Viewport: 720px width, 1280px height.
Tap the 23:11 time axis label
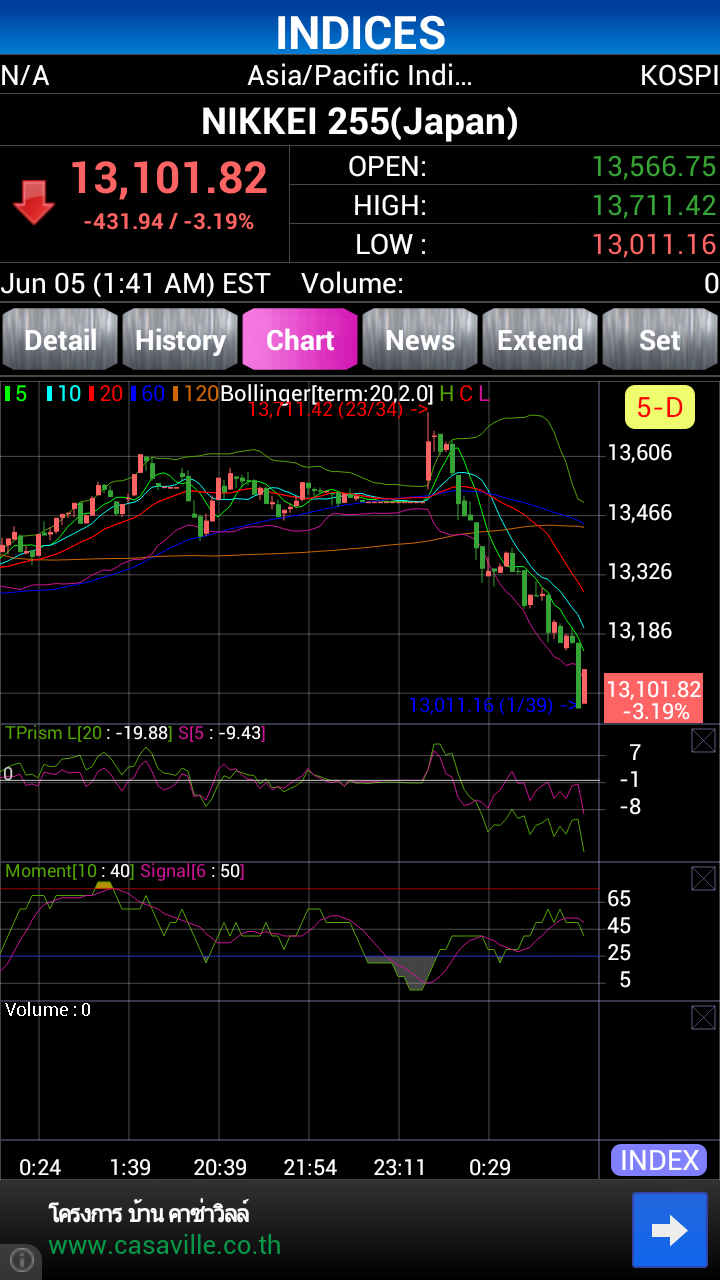(399, 1167)
